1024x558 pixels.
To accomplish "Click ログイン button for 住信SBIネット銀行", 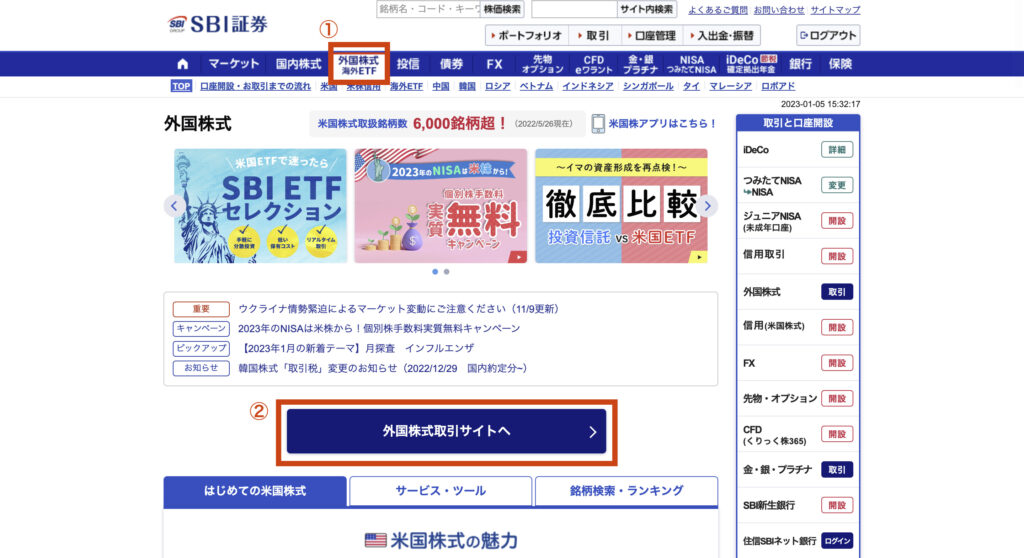I will [x=837, y=541].
